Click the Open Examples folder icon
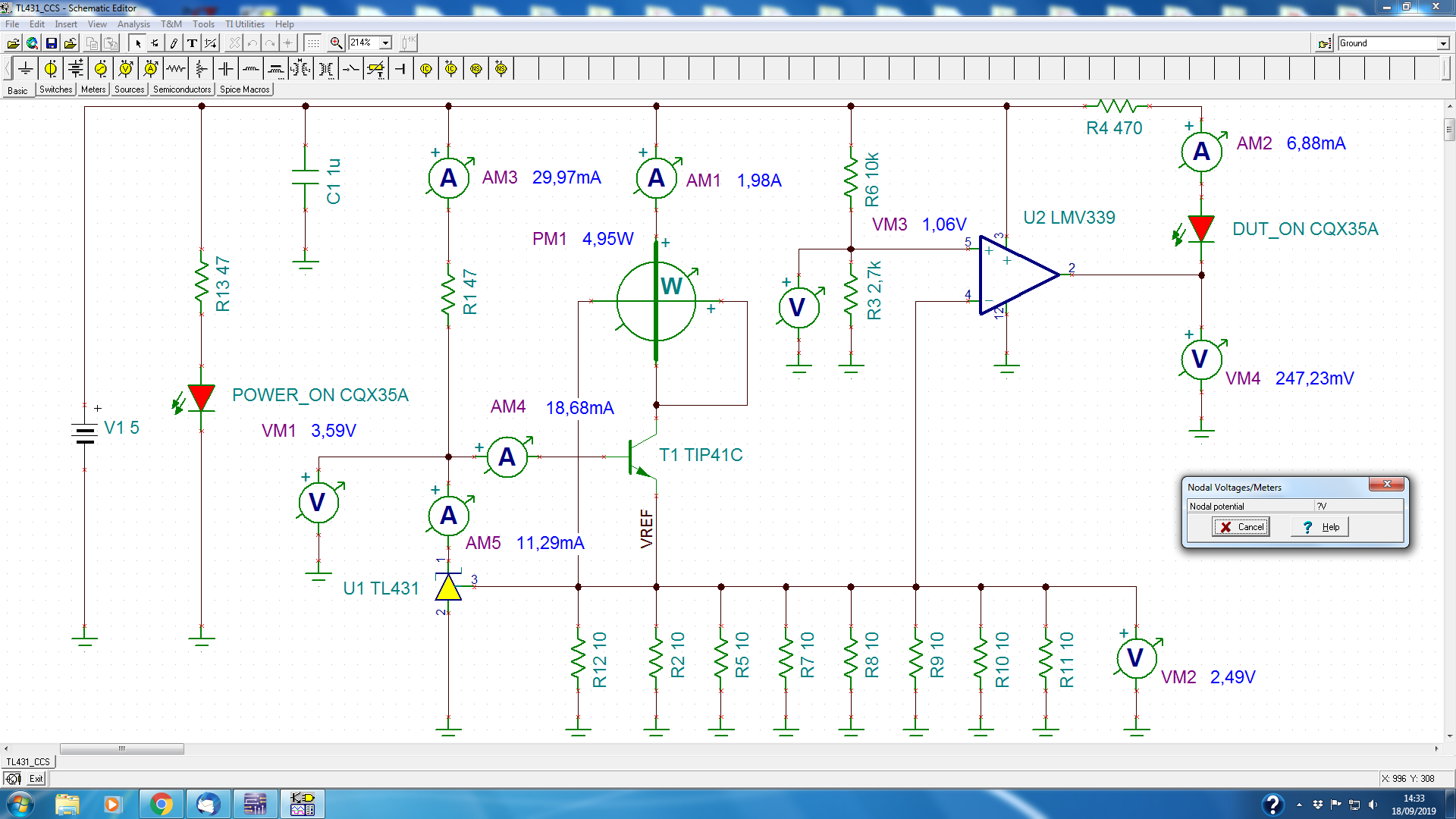 point(70,43)
